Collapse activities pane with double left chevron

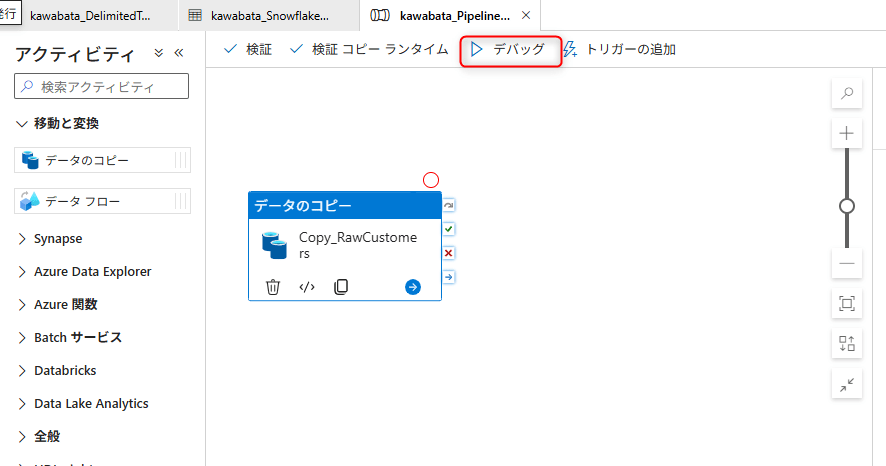pos(179,53)
